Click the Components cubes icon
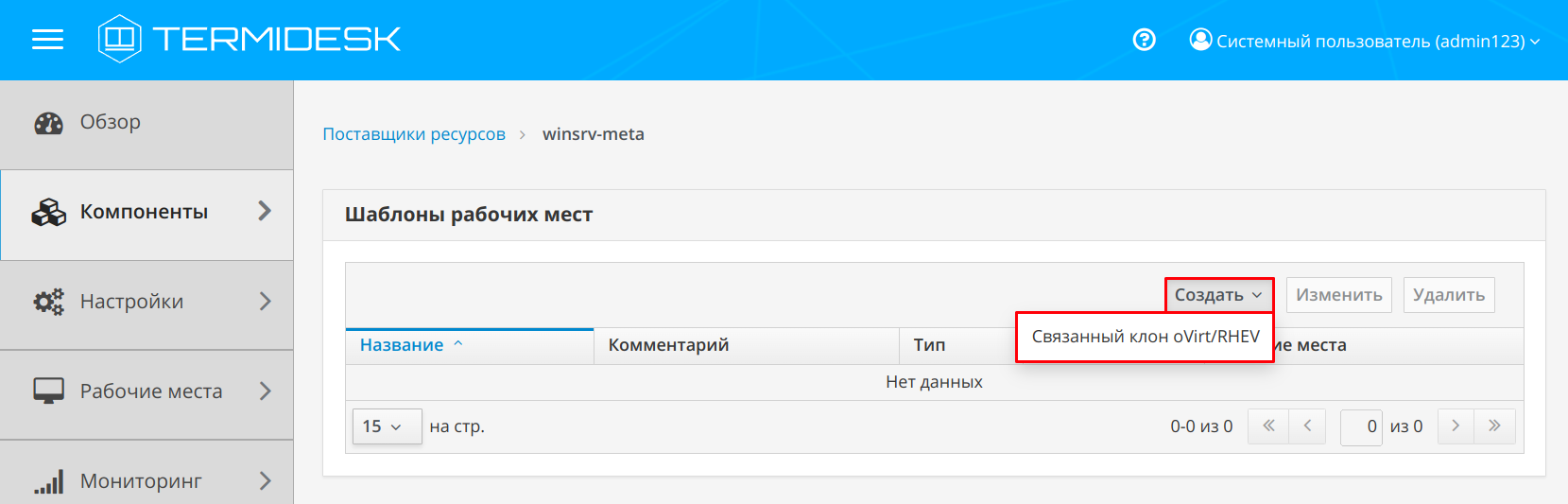Viewport: 1568px width, 504px height. coord(48,213)
